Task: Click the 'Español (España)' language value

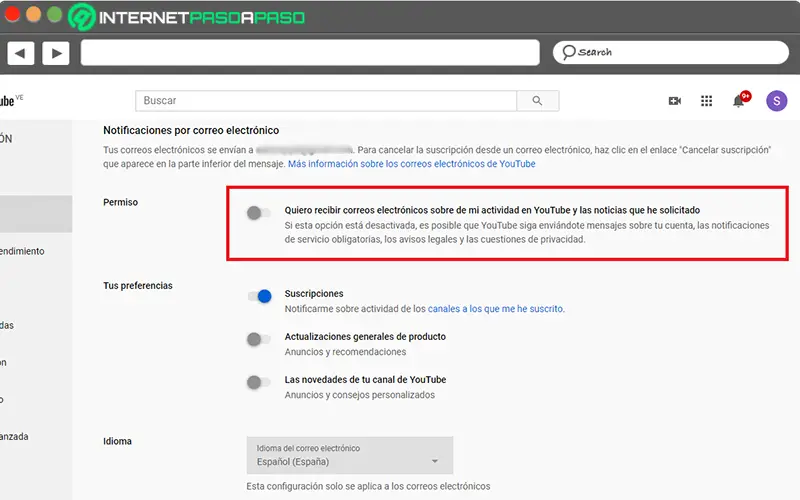Action: click(293, 462)
